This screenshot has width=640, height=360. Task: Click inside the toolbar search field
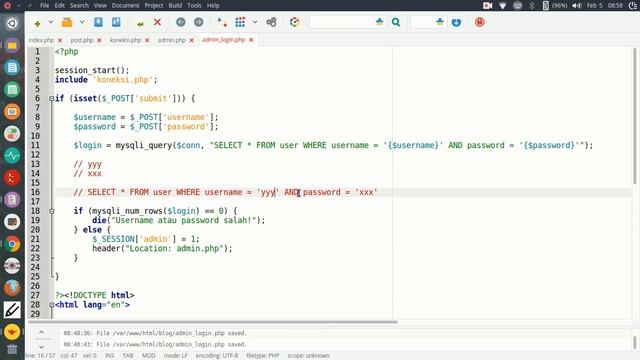tap(342, 22)
